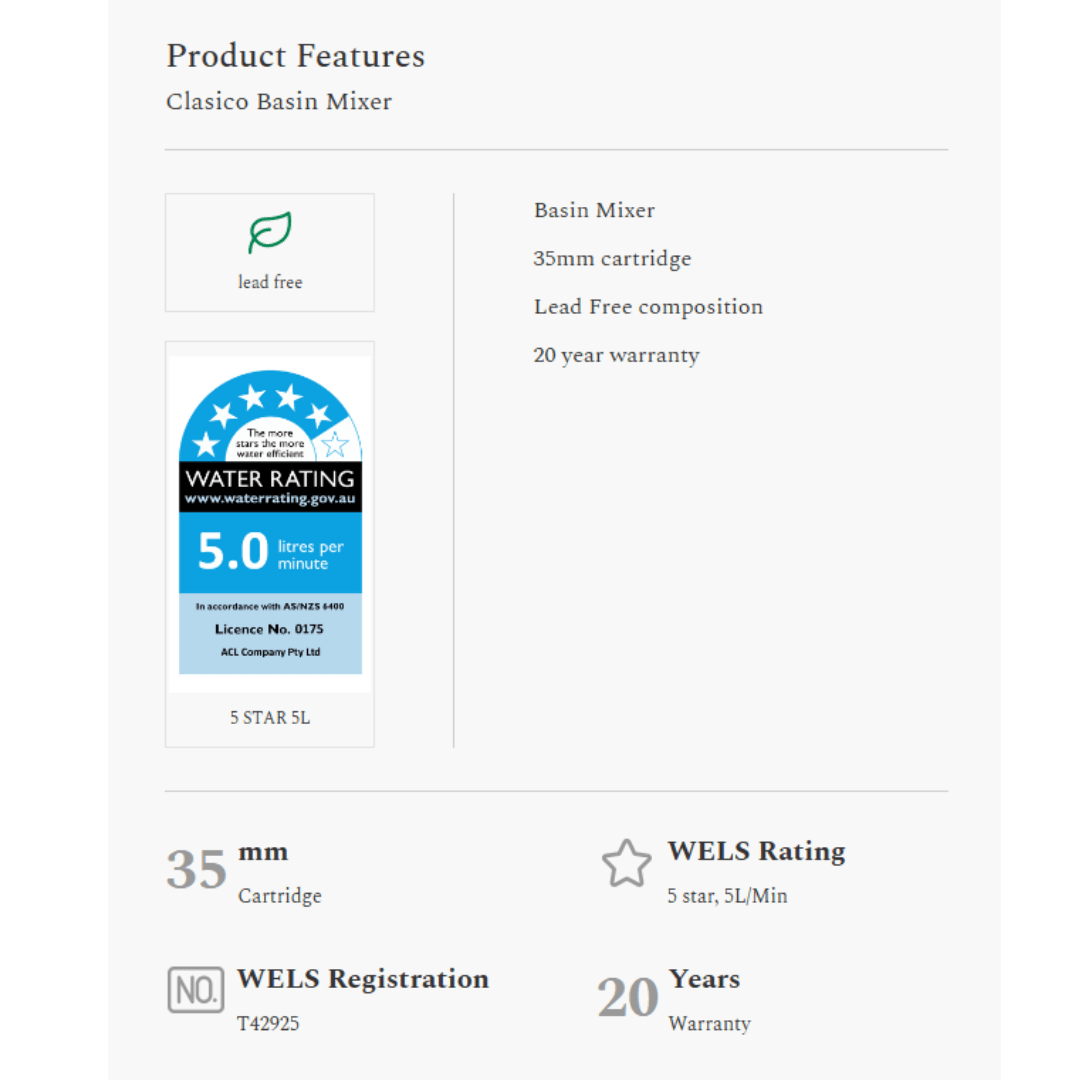
Task: Click the 20 year warranty feature line
Action: point(616,355)
